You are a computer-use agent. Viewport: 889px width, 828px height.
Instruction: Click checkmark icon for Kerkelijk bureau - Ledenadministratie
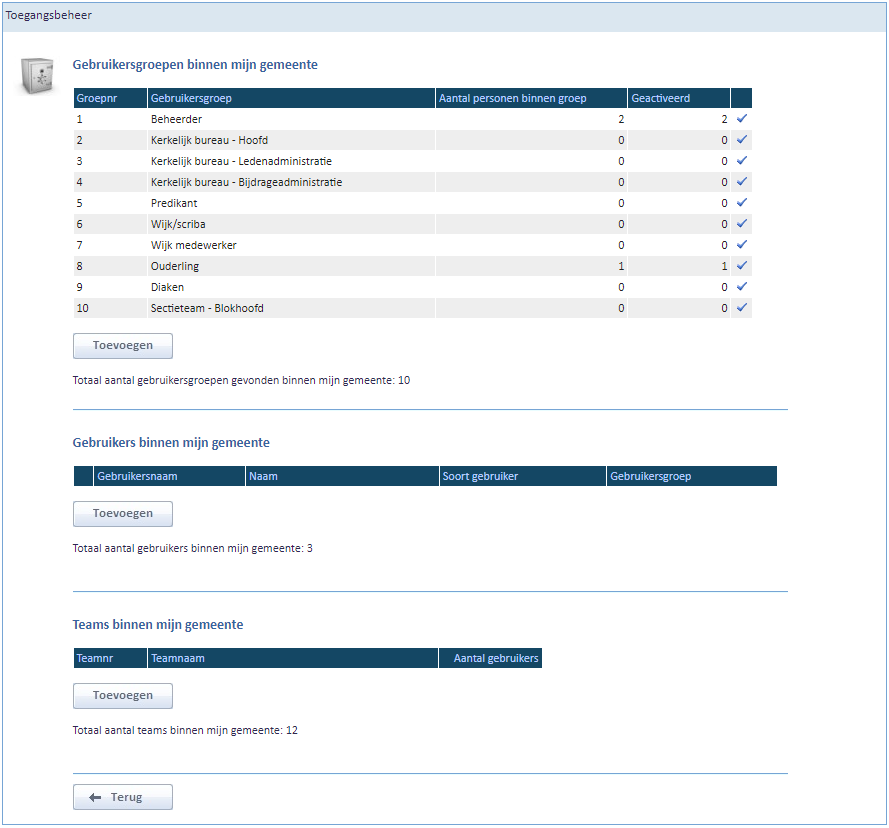tap(742, 160)
